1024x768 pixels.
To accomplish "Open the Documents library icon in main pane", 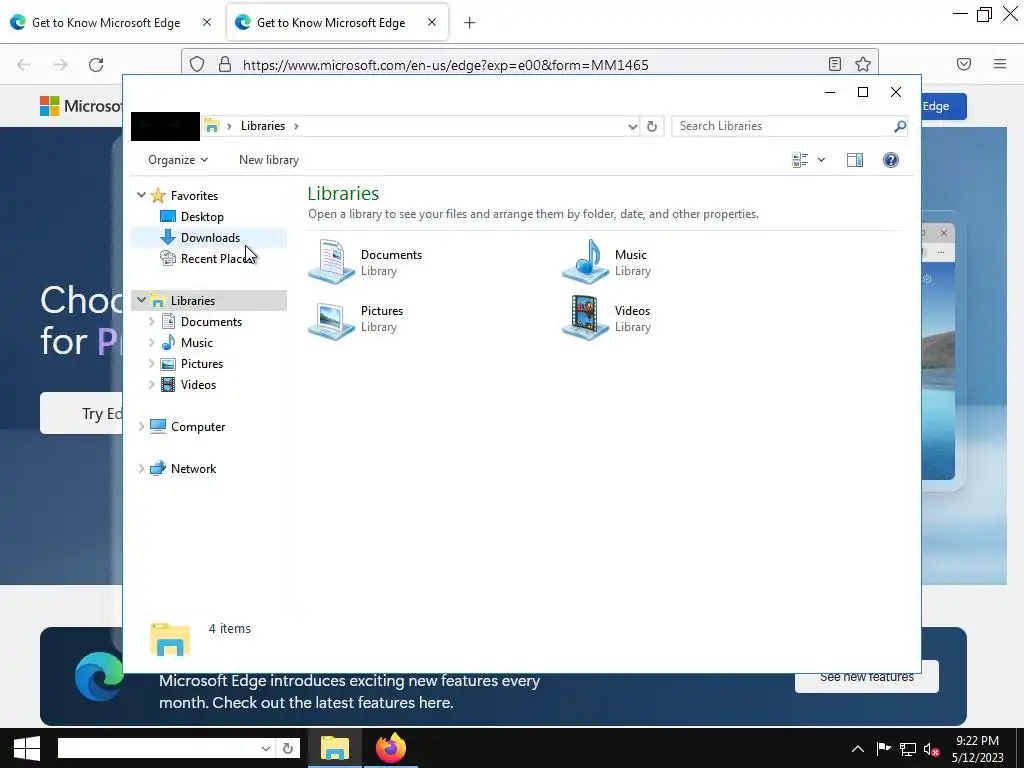I will (331, 262).
